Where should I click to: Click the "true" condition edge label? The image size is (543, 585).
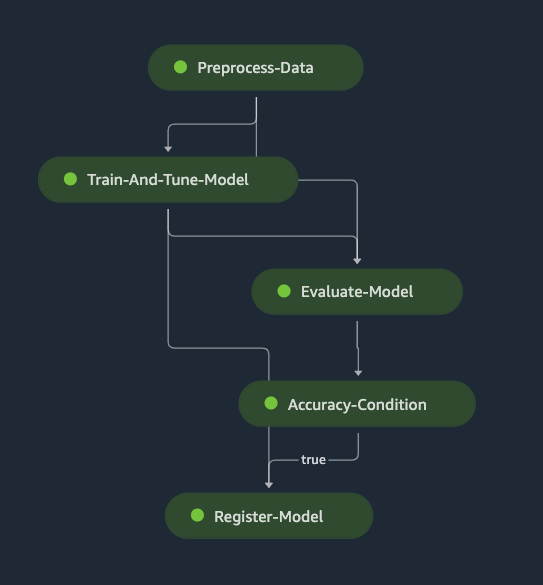coord(313,460)
